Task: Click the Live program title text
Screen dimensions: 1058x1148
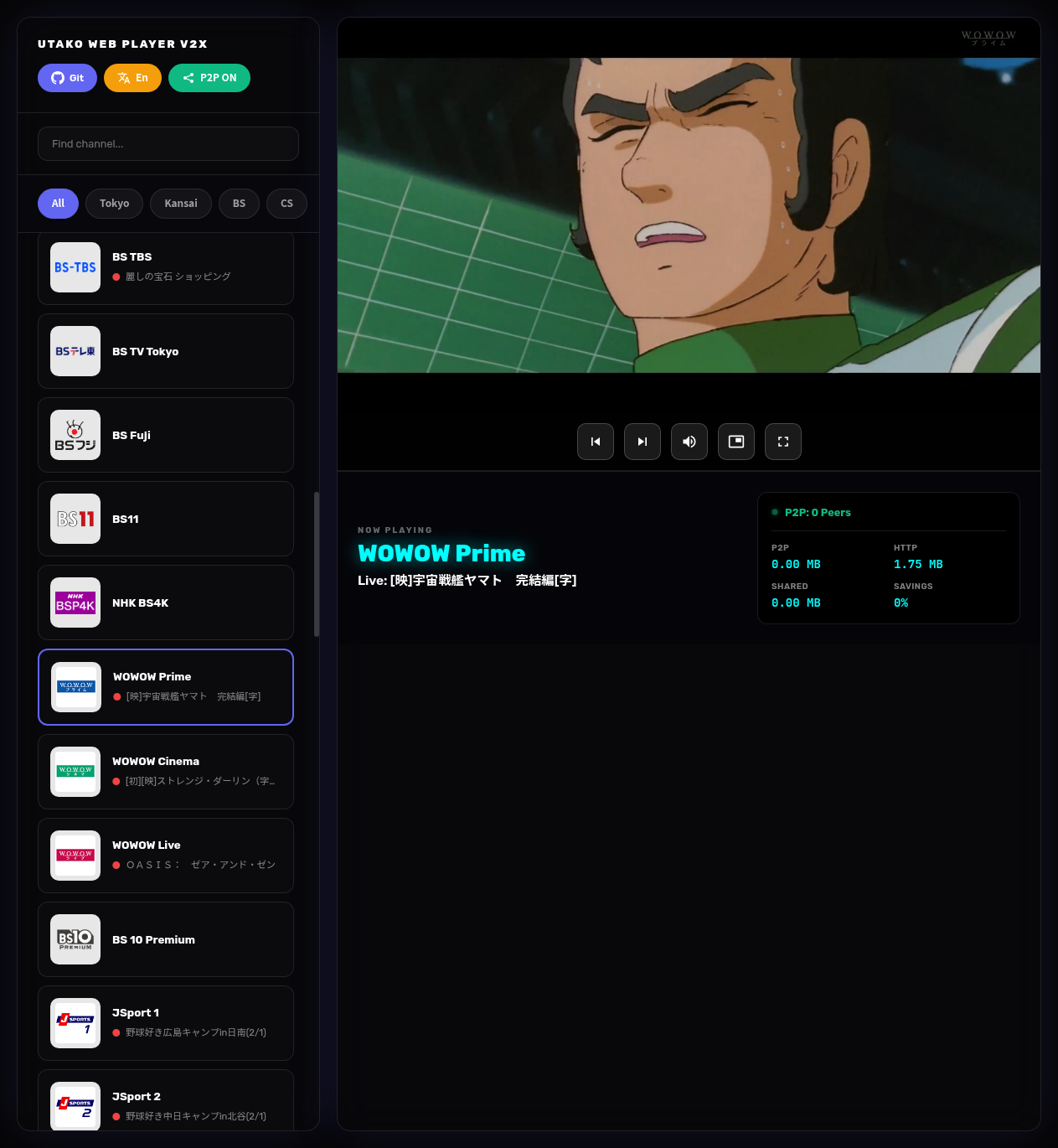Action: (x=467, y=581)
